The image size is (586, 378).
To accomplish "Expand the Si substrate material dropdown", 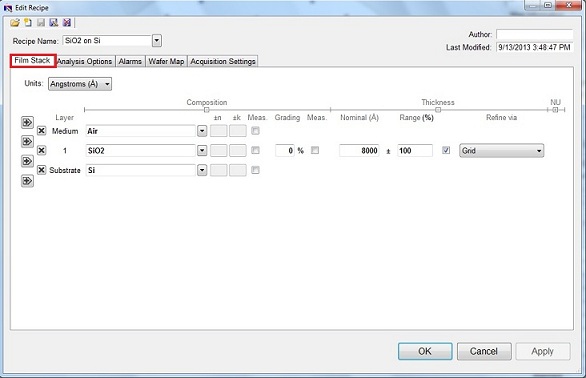I will click(202, 170).
